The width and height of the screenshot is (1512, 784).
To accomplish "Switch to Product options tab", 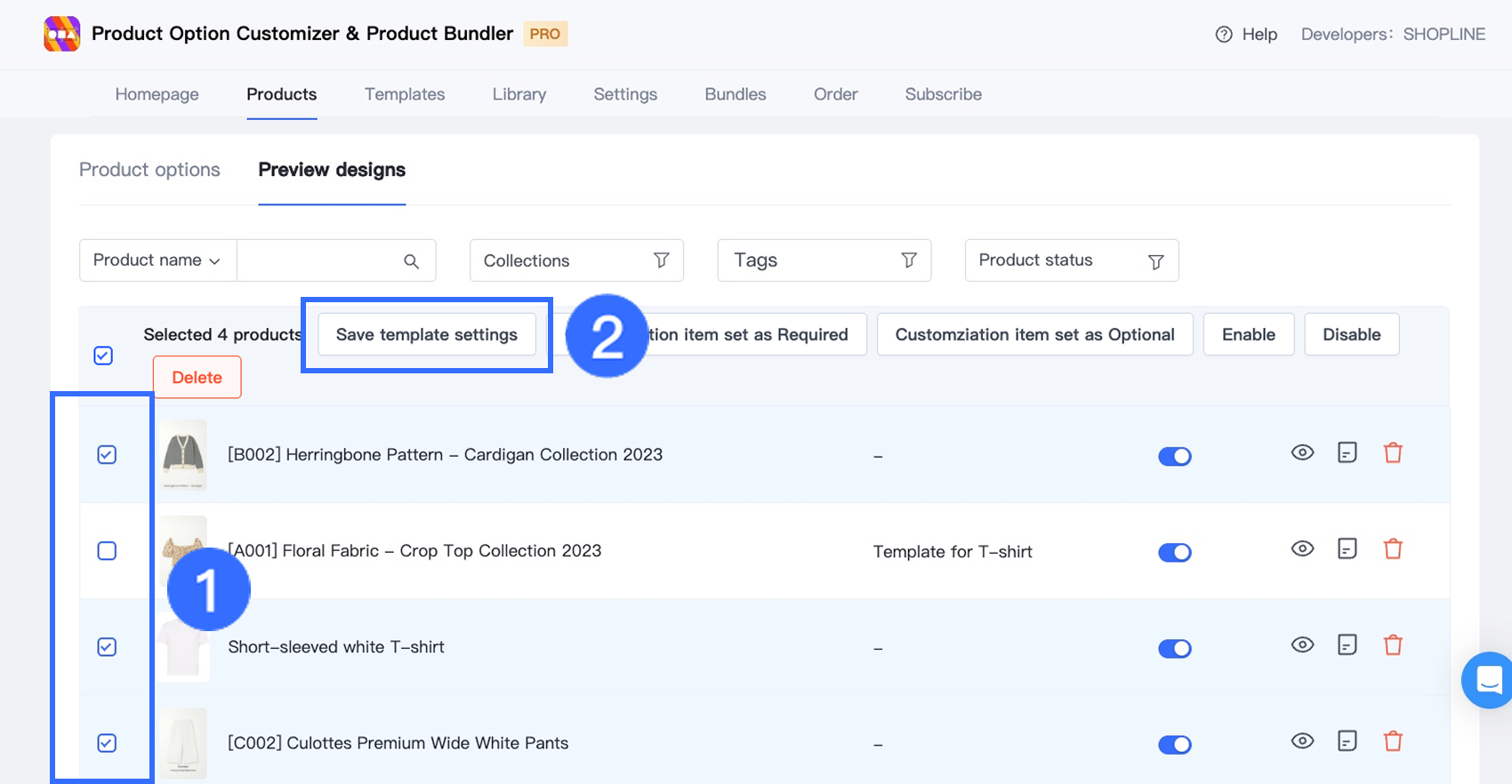I will 149,170.
